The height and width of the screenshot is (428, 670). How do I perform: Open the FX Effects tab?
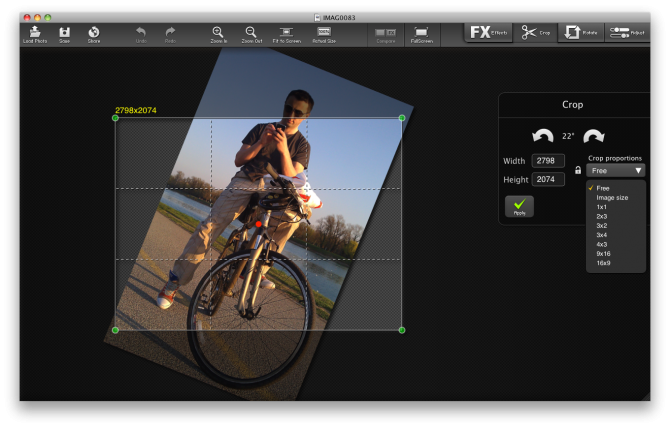(488, 32)
